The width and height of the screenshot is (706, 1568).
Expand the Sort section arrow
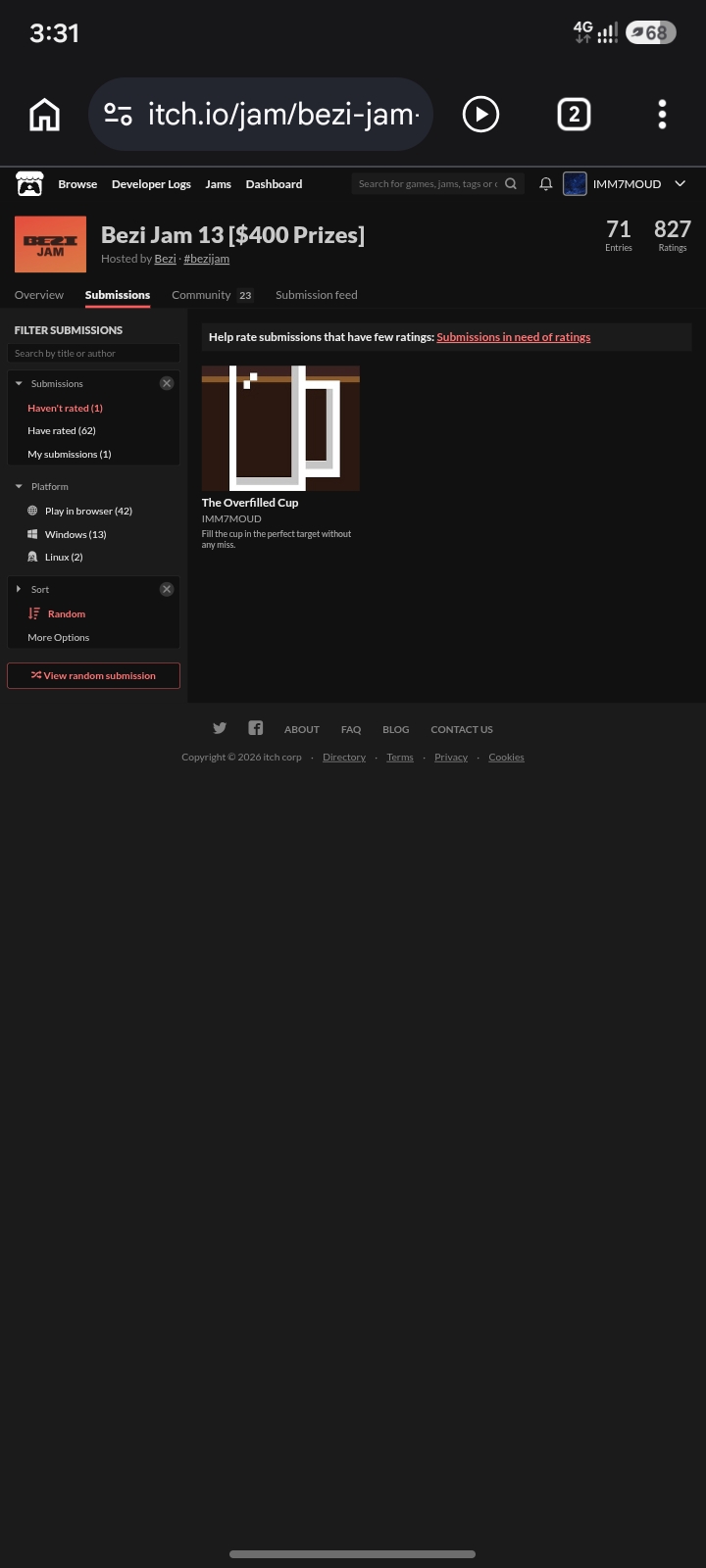click(19, 589)
